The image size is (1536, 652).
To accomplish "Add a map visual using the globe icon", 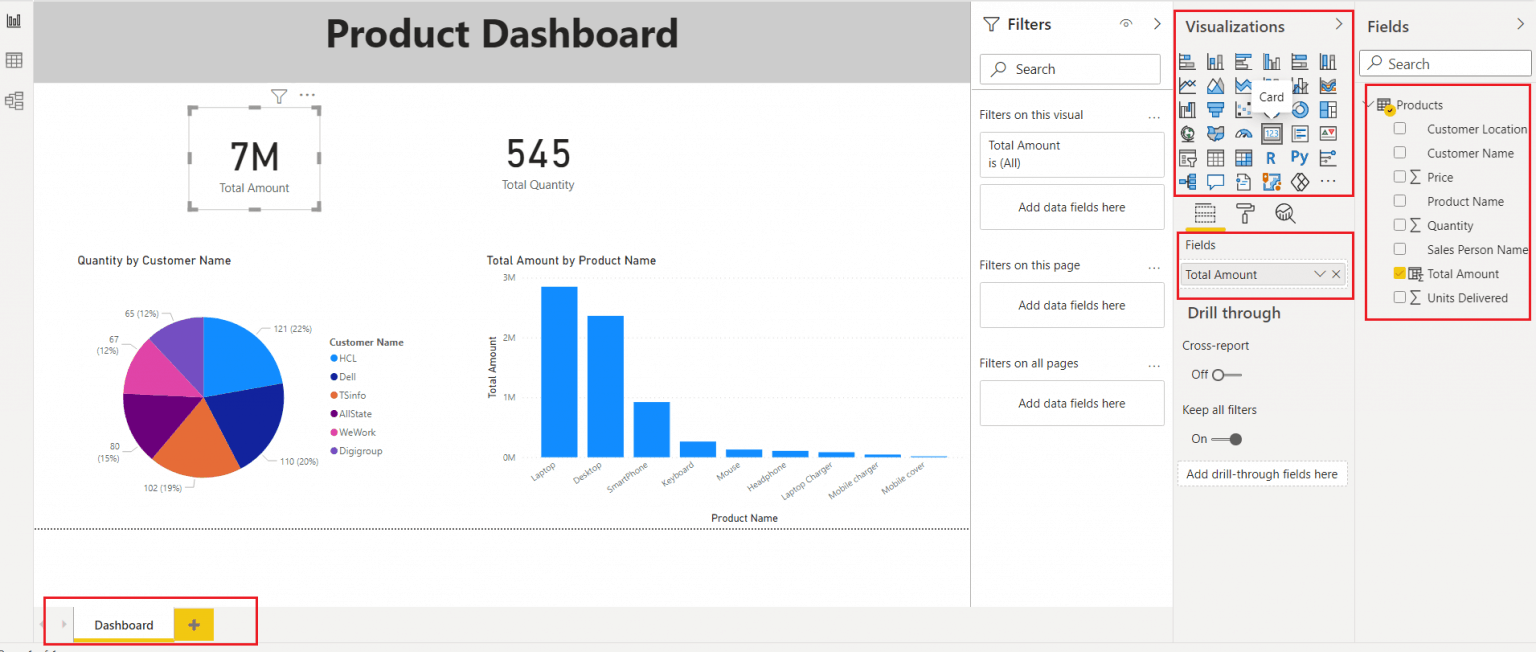I will point(1188,134).
